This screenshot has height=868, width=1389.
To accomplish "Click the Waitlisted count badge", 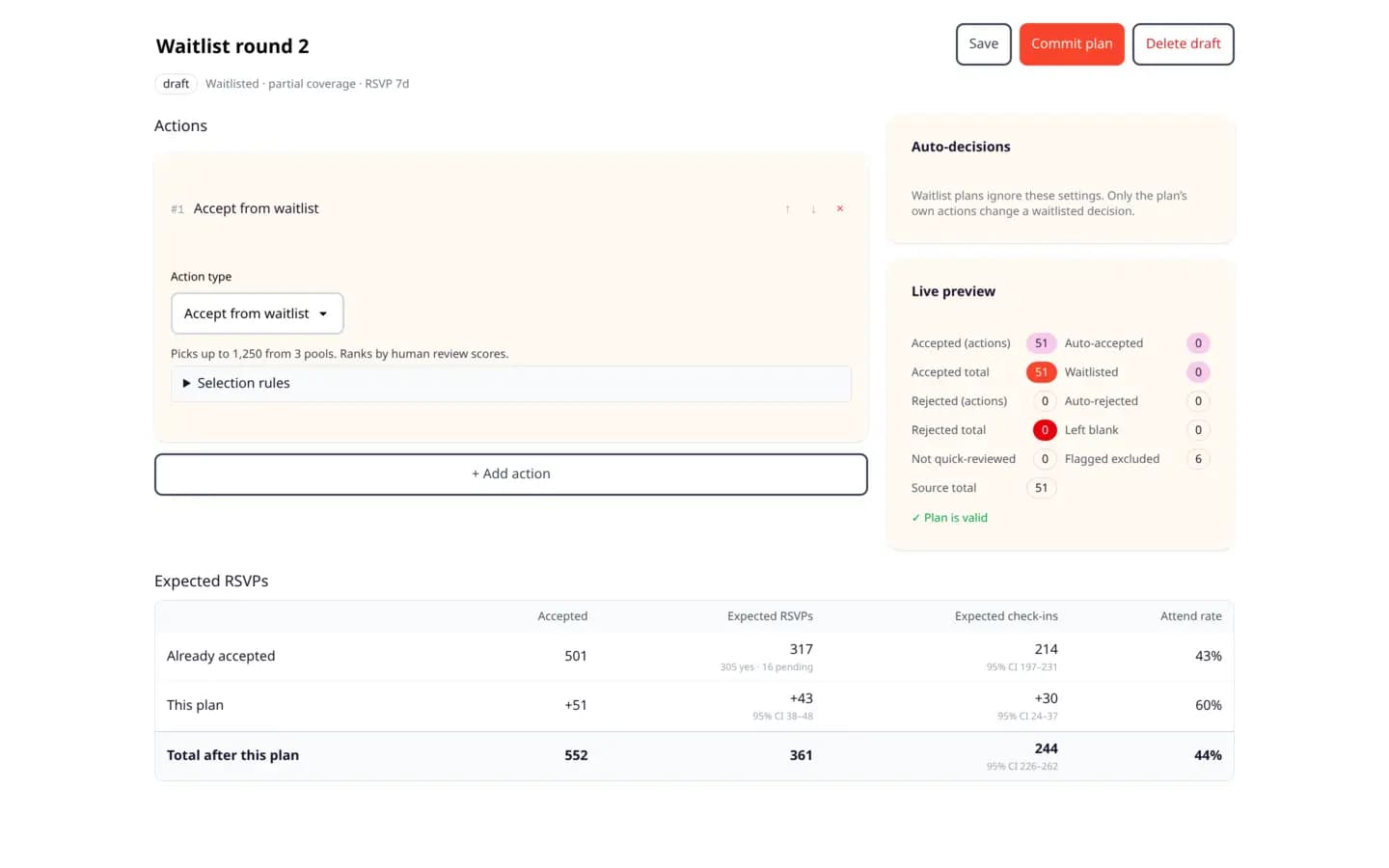I will 1198,372.
